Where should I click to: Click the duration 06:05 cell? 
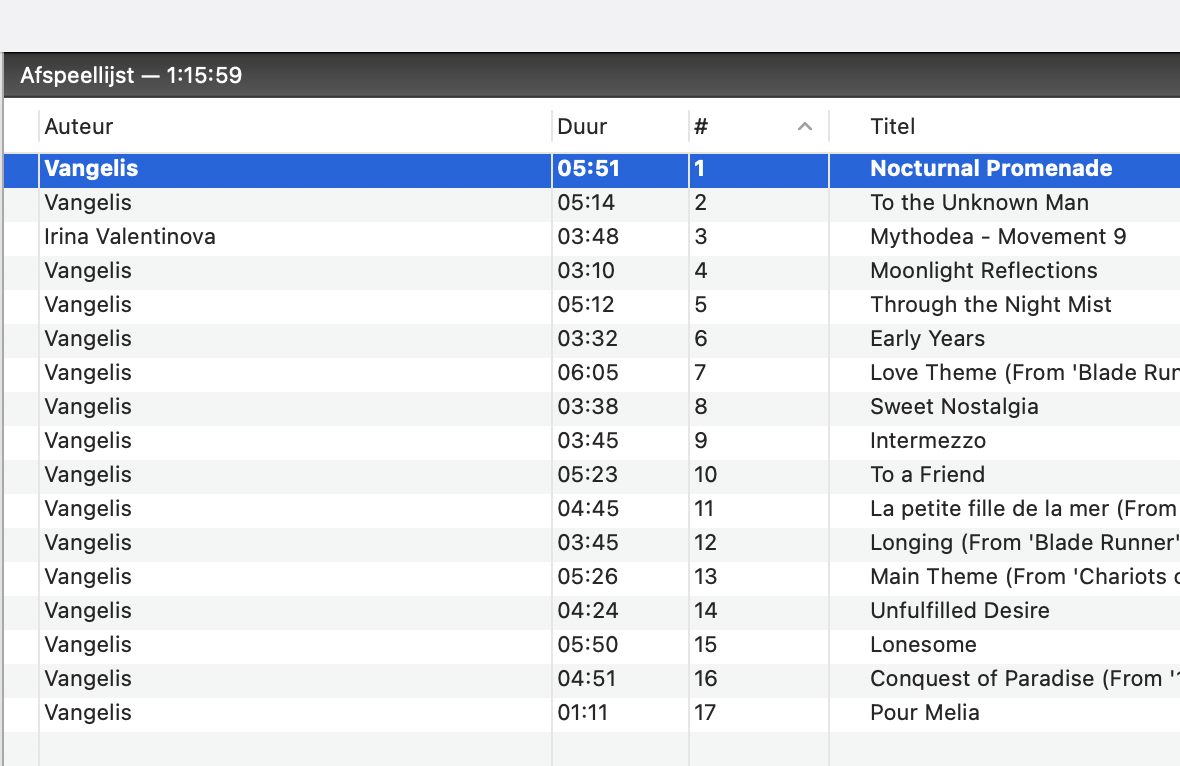tap(588, 372)
